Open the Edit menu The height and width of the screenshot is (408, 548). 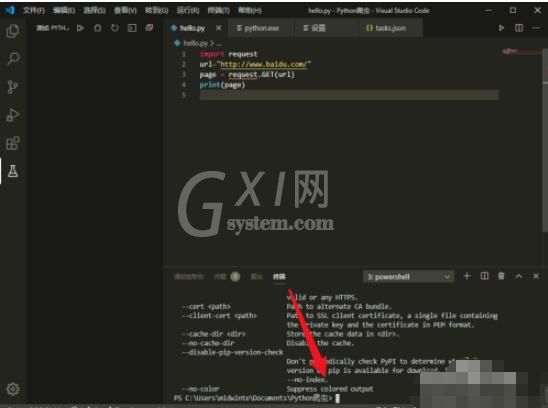tap(64, 10)
